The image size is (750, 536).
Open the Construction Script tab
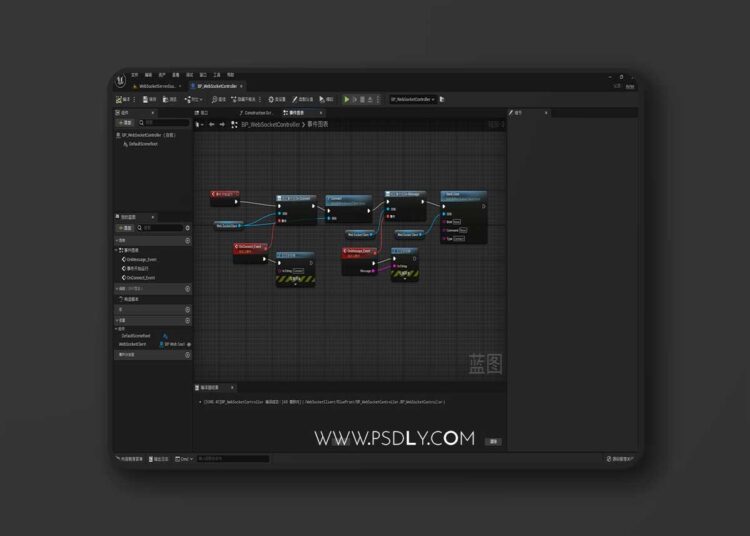257,113
